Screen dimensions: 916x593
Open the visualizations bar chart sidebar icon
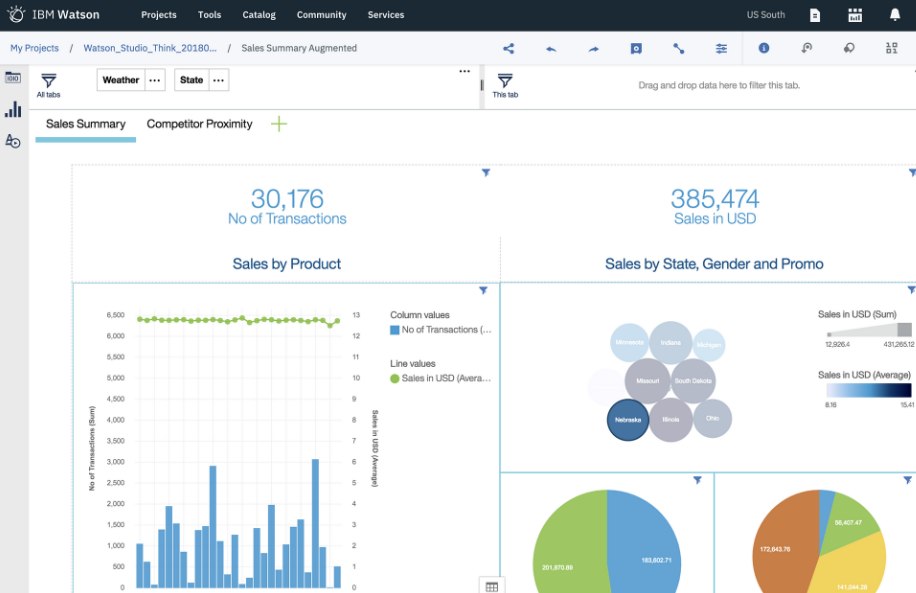pyautogui.click(x=13, y=109)
